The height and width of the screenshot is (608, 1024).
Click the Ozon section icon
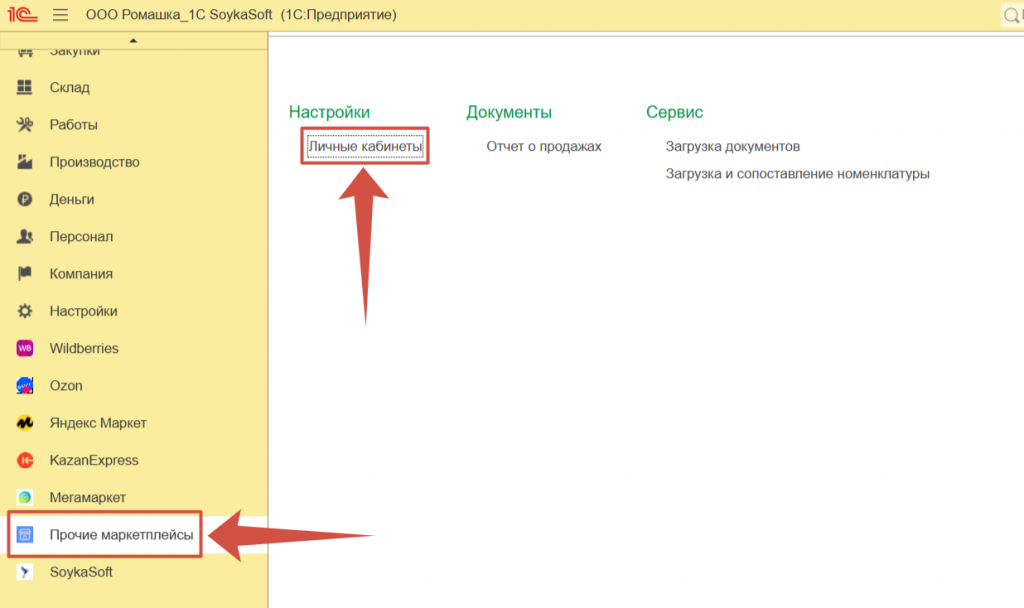[26, 385]
